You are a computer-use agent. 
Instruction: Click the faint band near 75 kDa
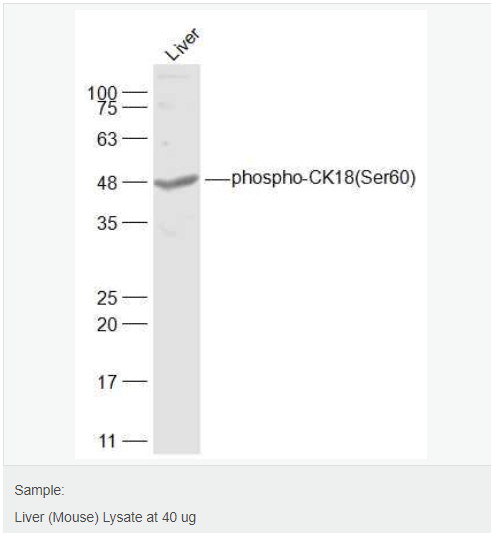pos(166,106)
